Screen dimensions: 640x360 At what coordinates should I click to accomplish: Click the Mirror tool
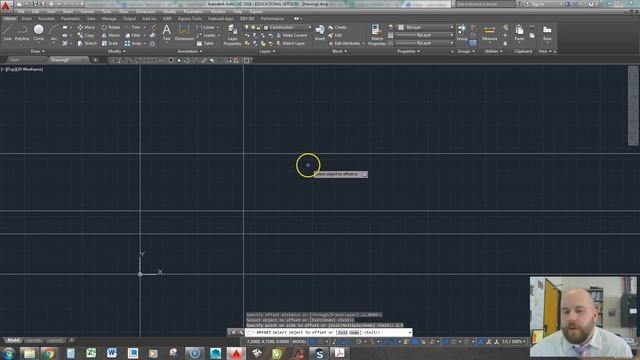click(x=111, y=35)
